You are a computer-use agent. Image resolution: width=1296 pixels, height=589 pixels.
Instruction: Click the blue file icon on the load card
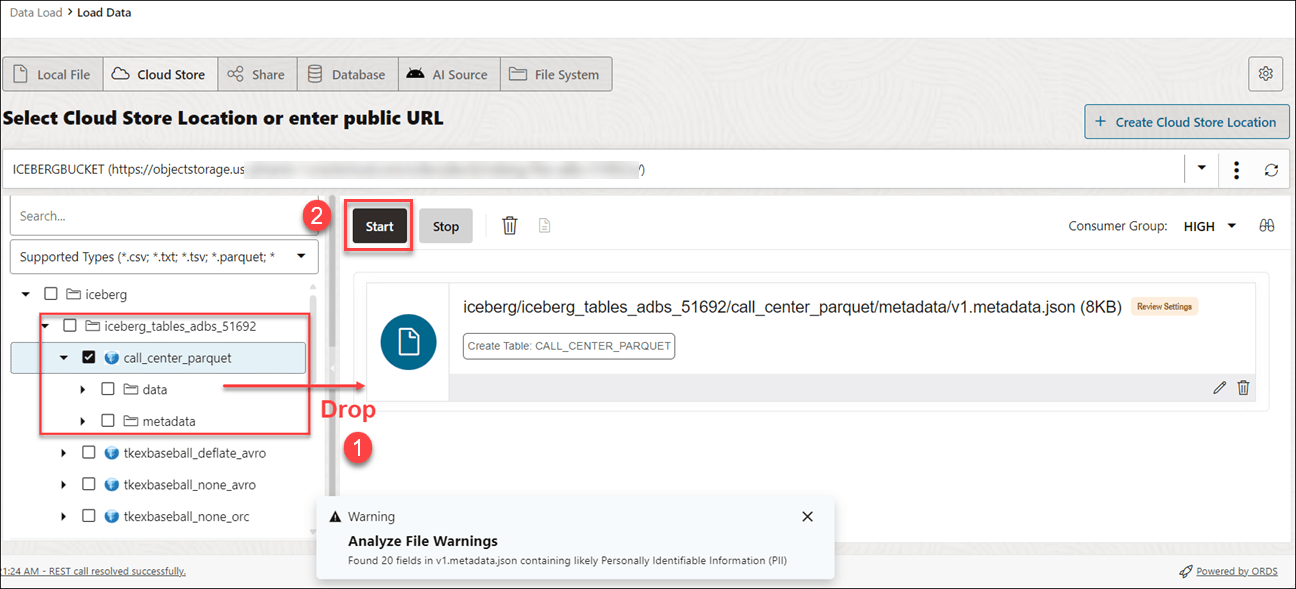pos(409,342)
